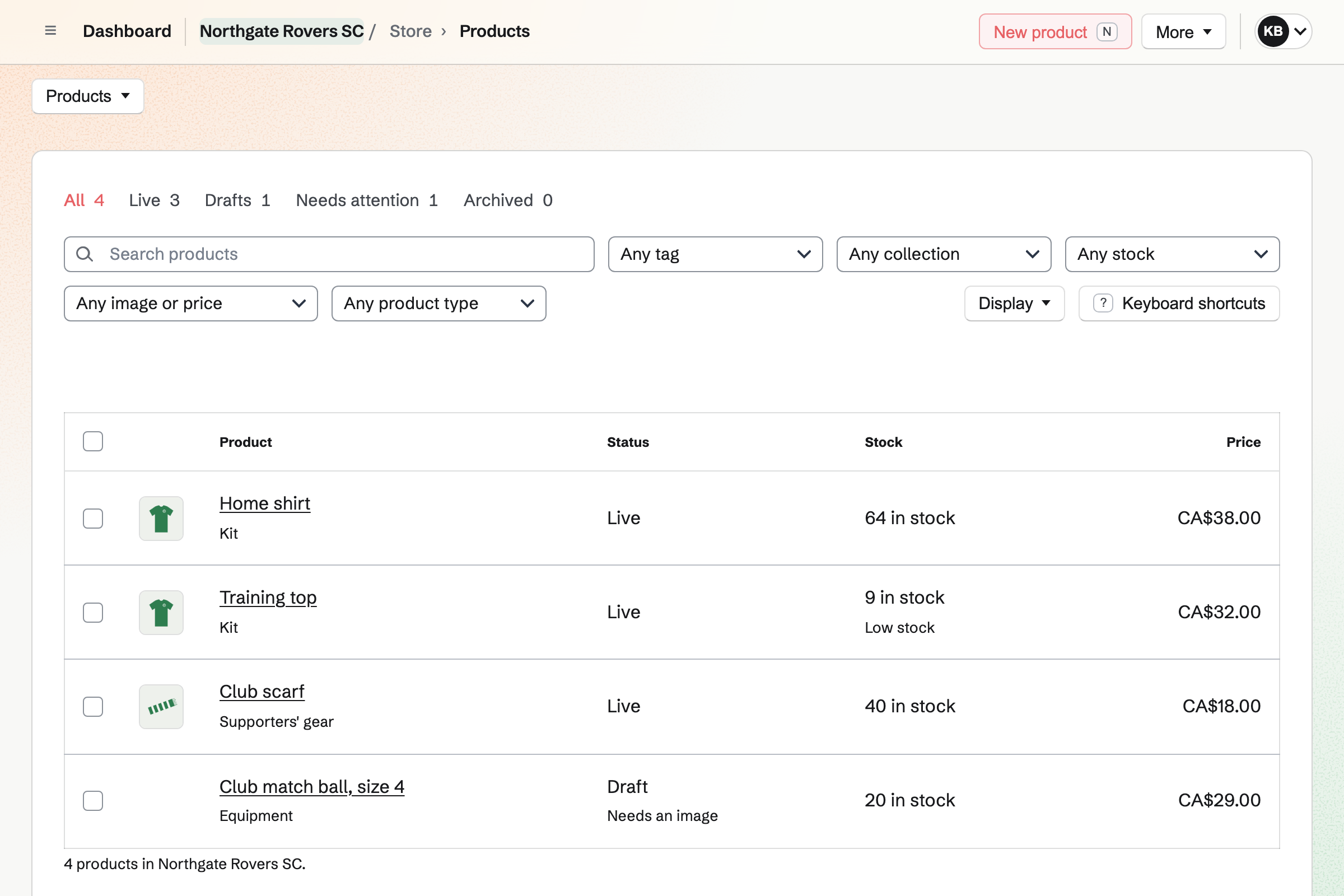Screen dimensions: 1344x896
Task: Click the Price column header
Action: [1243, 442]
